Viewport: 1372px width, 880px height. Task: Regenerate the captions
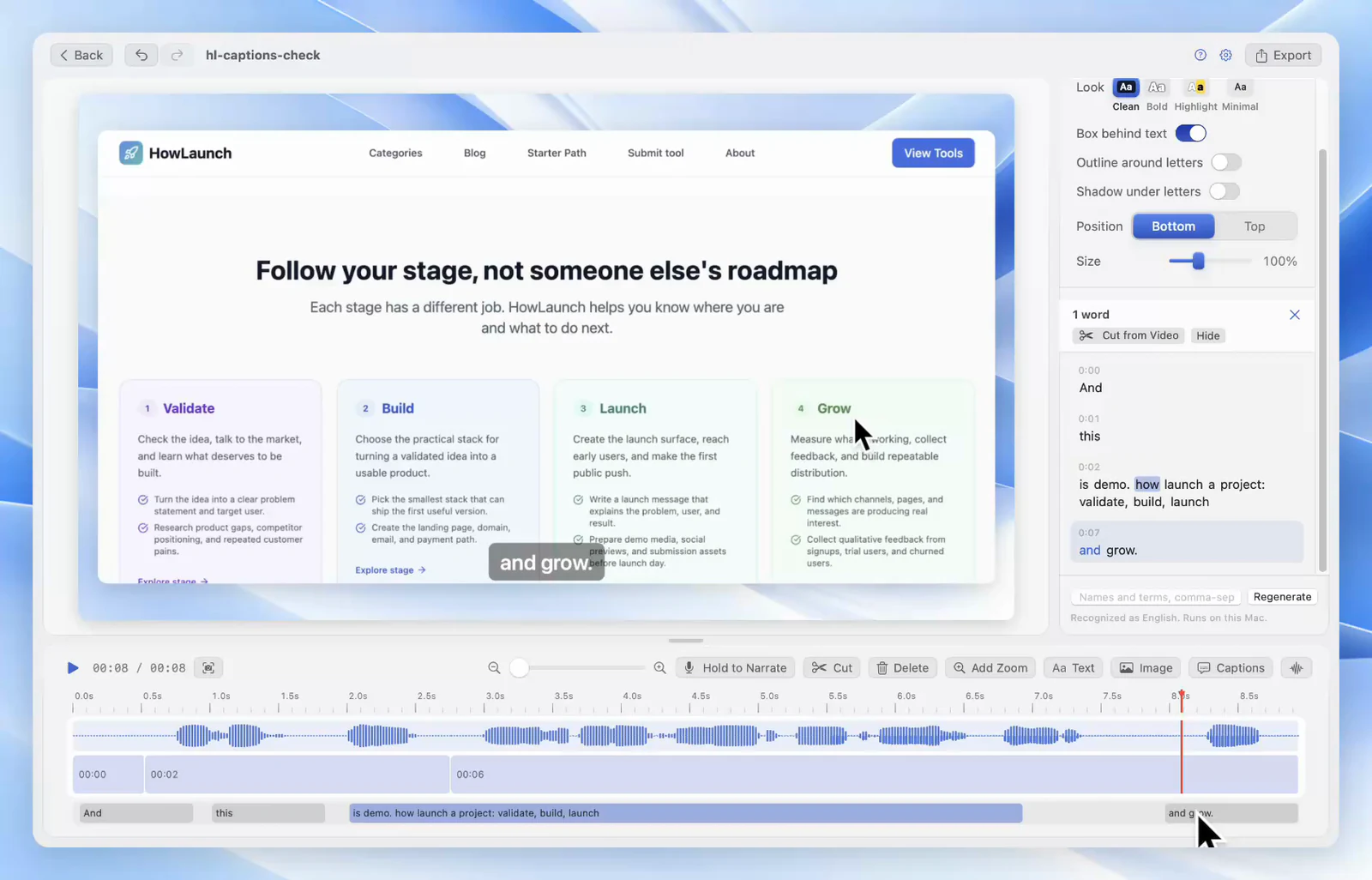tap(1282, 597)
